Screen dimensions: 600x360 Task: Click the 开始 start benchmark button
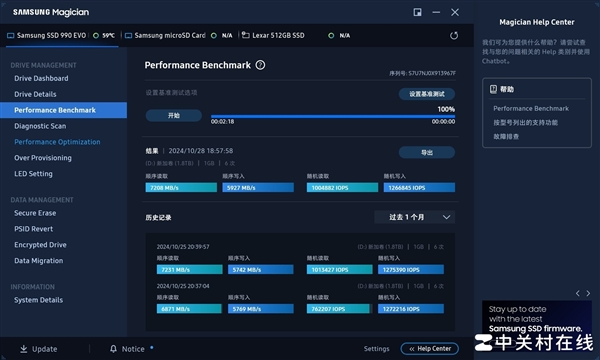(174, 116)
